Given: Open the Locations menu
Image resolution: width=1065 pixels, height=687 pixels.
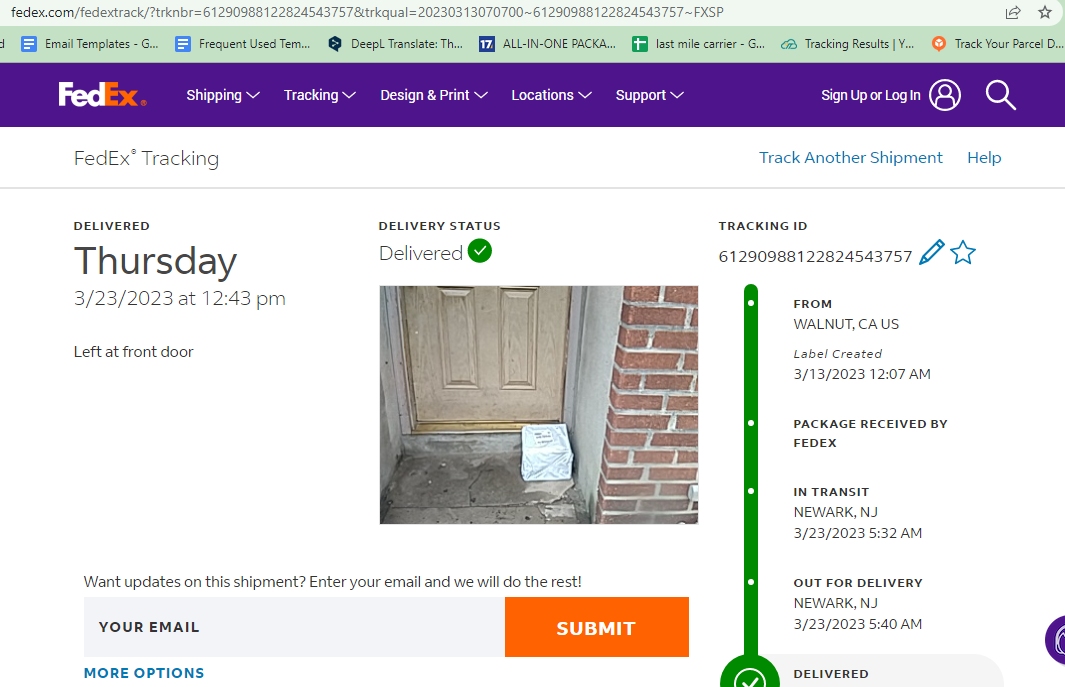Looking at the screenshot, I should (x=552, y=95).
